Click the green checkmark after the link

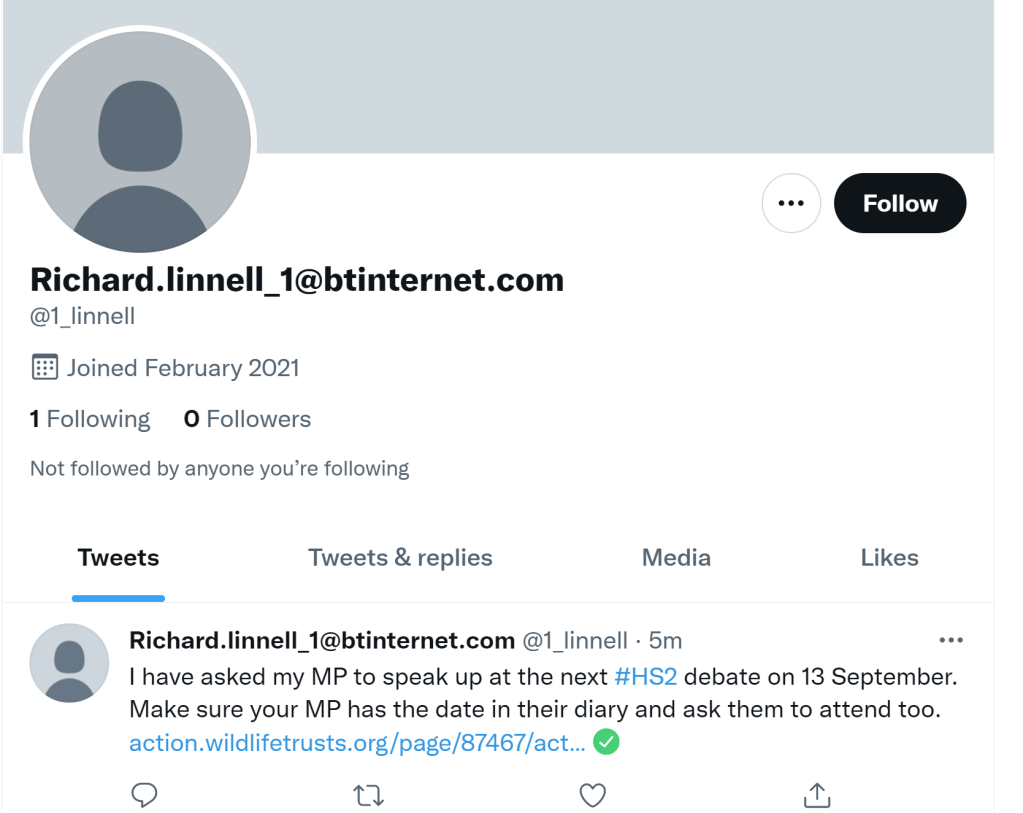tap(606, 742)
